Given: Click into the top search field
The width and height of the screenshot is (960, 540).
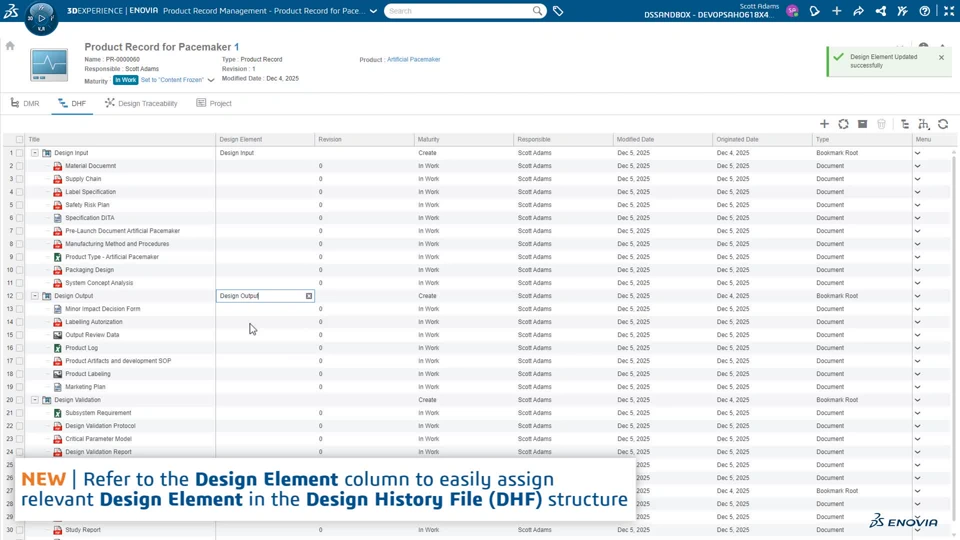Looking at the screenshot, I should pos(459,11).
